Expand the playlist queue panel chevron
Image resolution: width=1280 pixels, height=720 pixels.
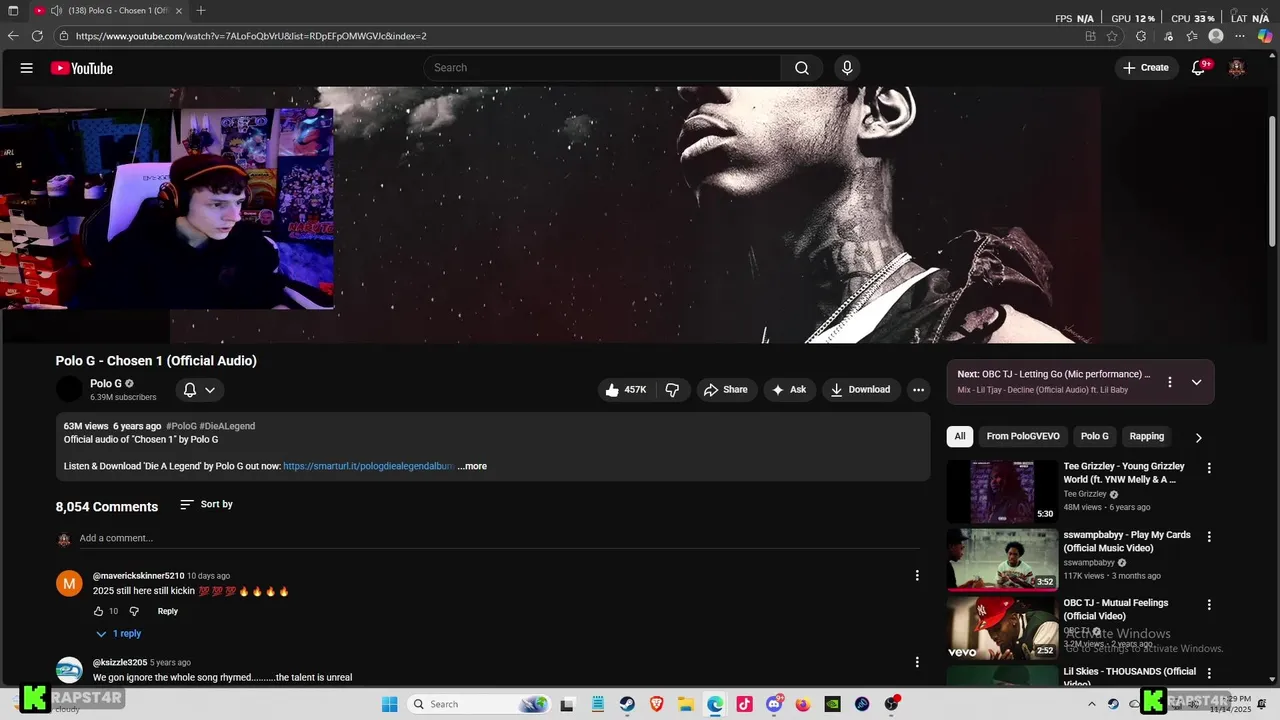(1196, 382)
